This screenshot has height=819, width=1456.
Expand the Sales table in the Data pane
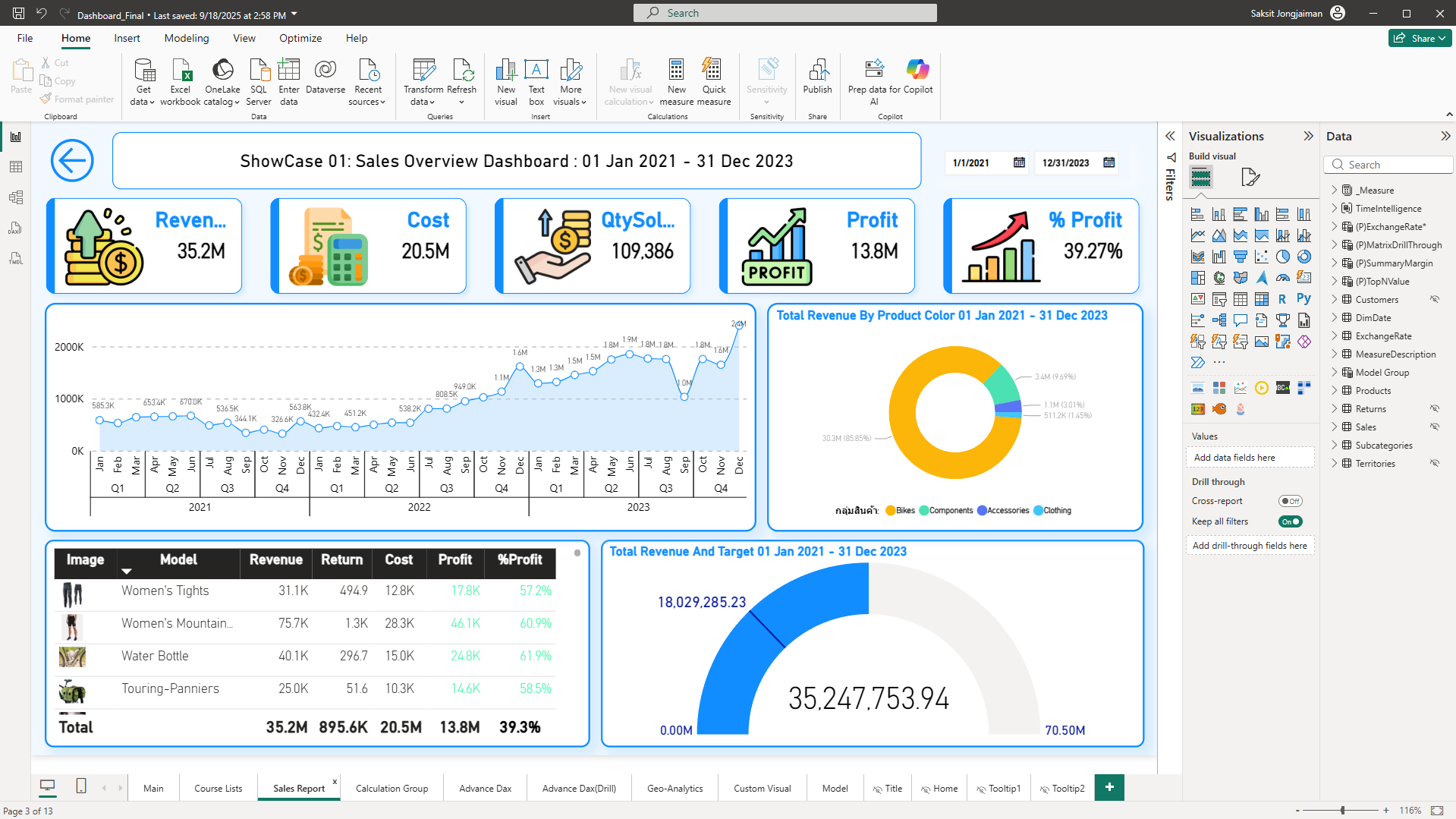(1335, 427)
